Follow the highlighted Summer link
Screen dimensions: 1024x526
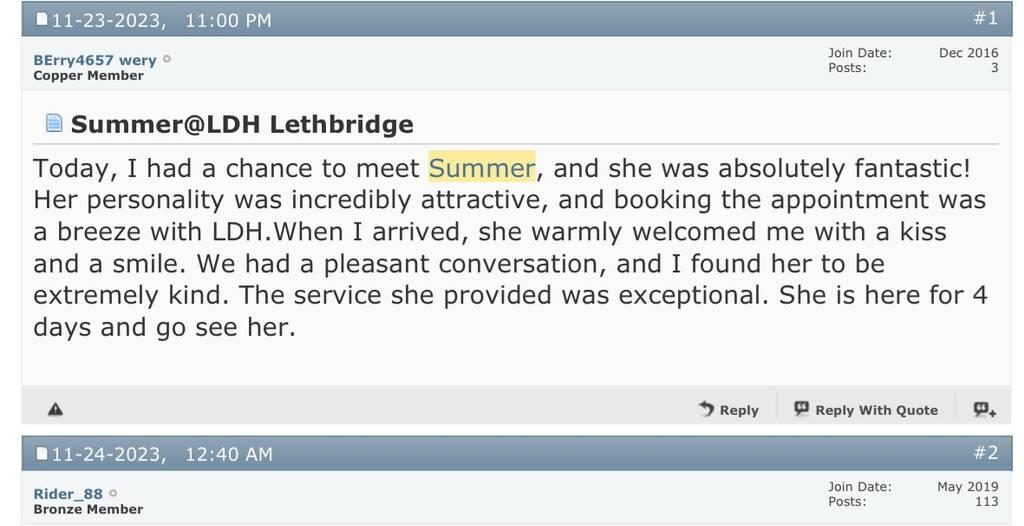tap(482, 166)
